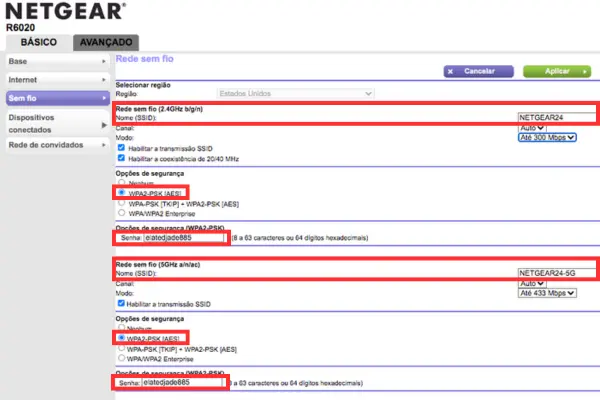This screenshot has height=400, width=600.
Task: Toggle 5GHz Habilitar a transmissão SSID
Action: pos(121,304)
